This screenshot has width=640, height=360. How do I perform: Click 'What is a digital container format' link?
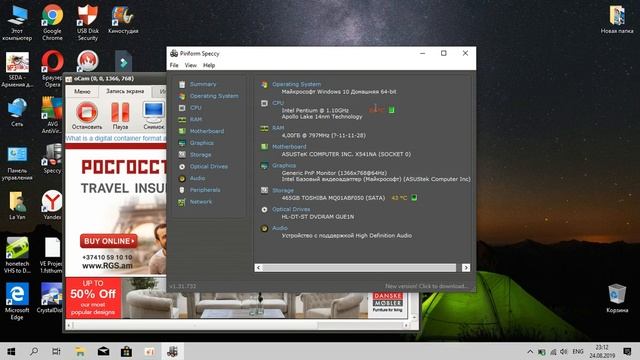coord(116,138)
